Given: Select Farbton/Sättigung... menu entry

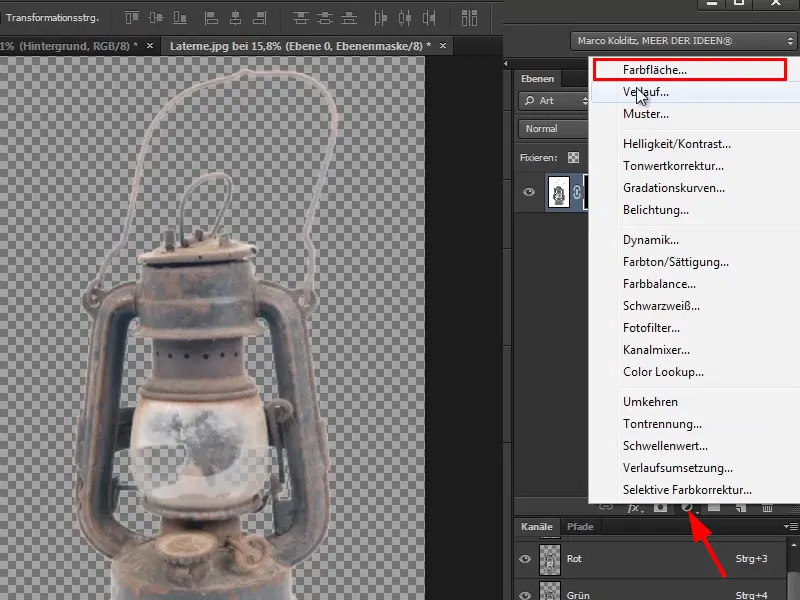Looking at the screenshot, I should click(695, 262).
